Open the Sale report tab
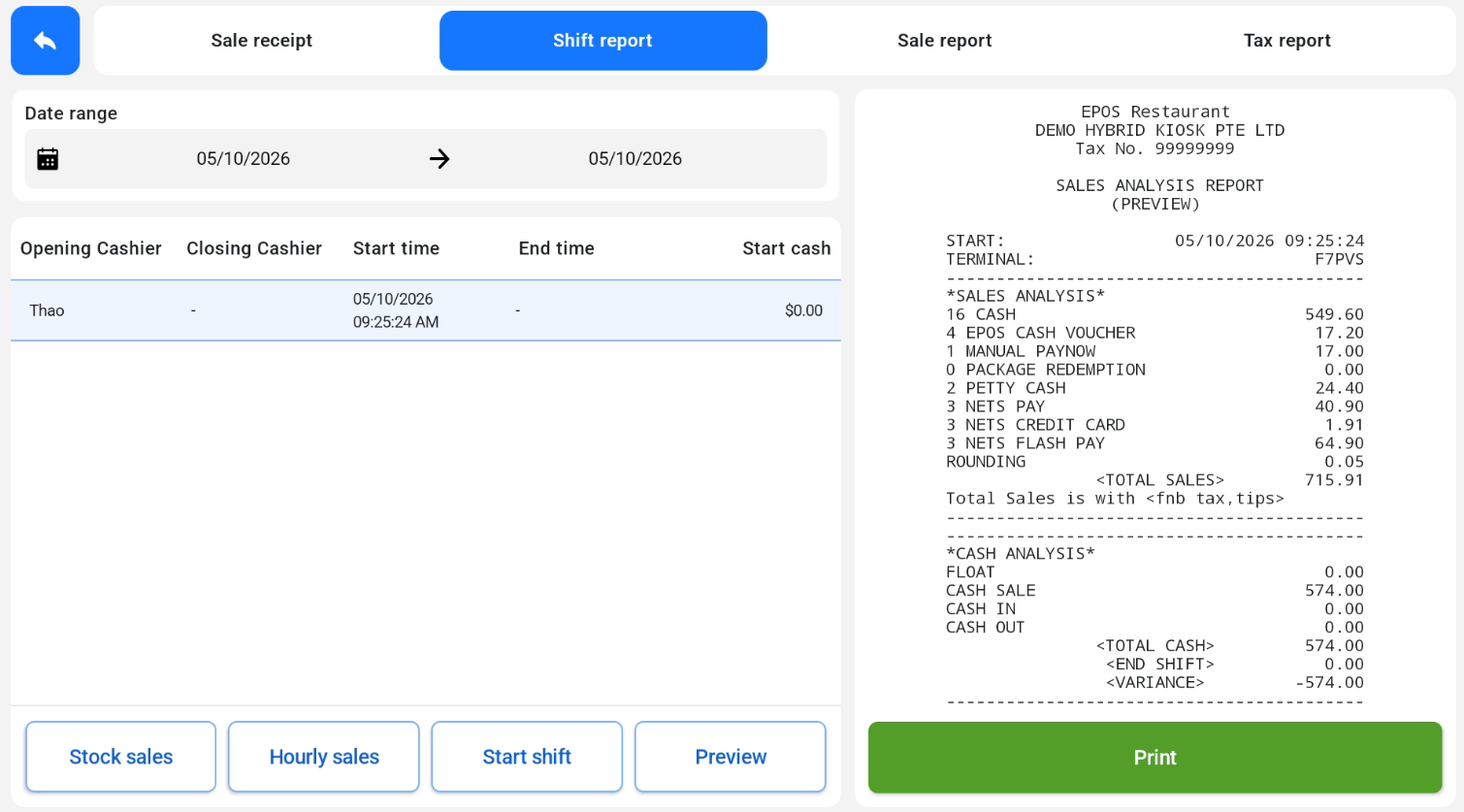The image size is (1464, 812). click(944, 41)
